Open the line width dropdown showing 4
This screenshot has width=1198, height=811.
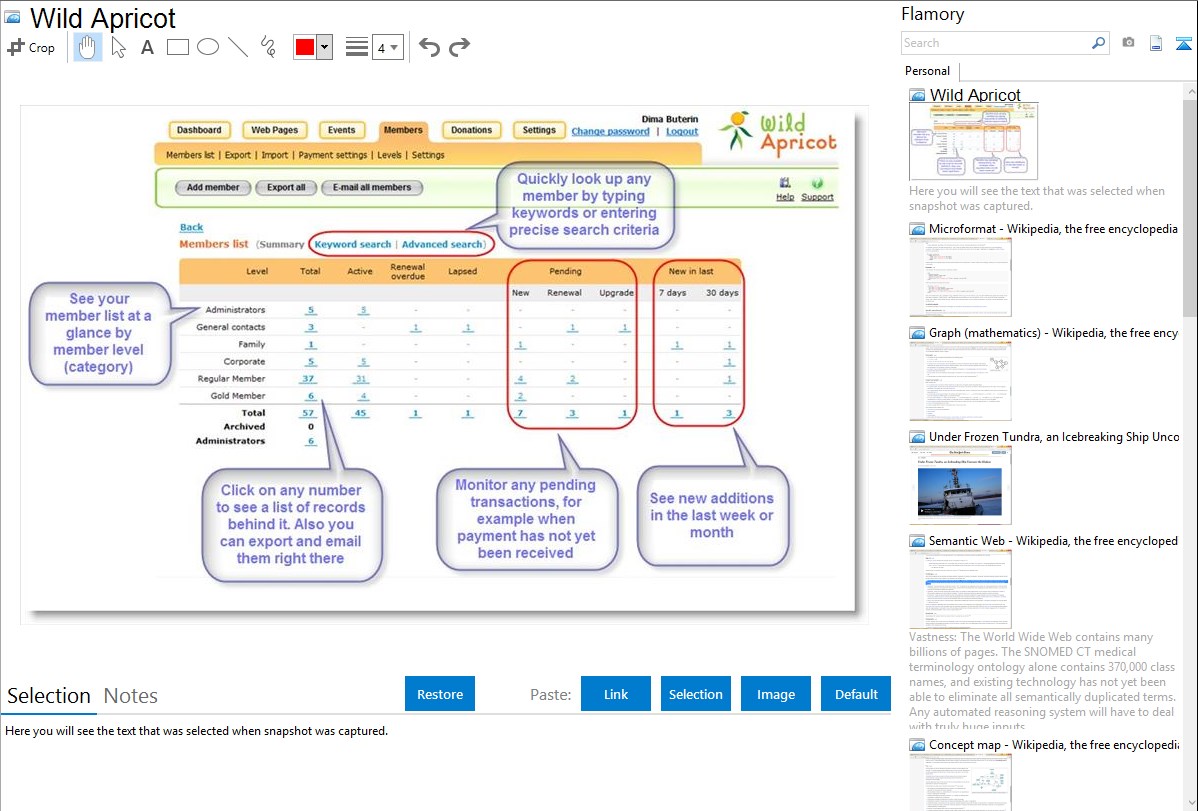(x=387, y=47)
